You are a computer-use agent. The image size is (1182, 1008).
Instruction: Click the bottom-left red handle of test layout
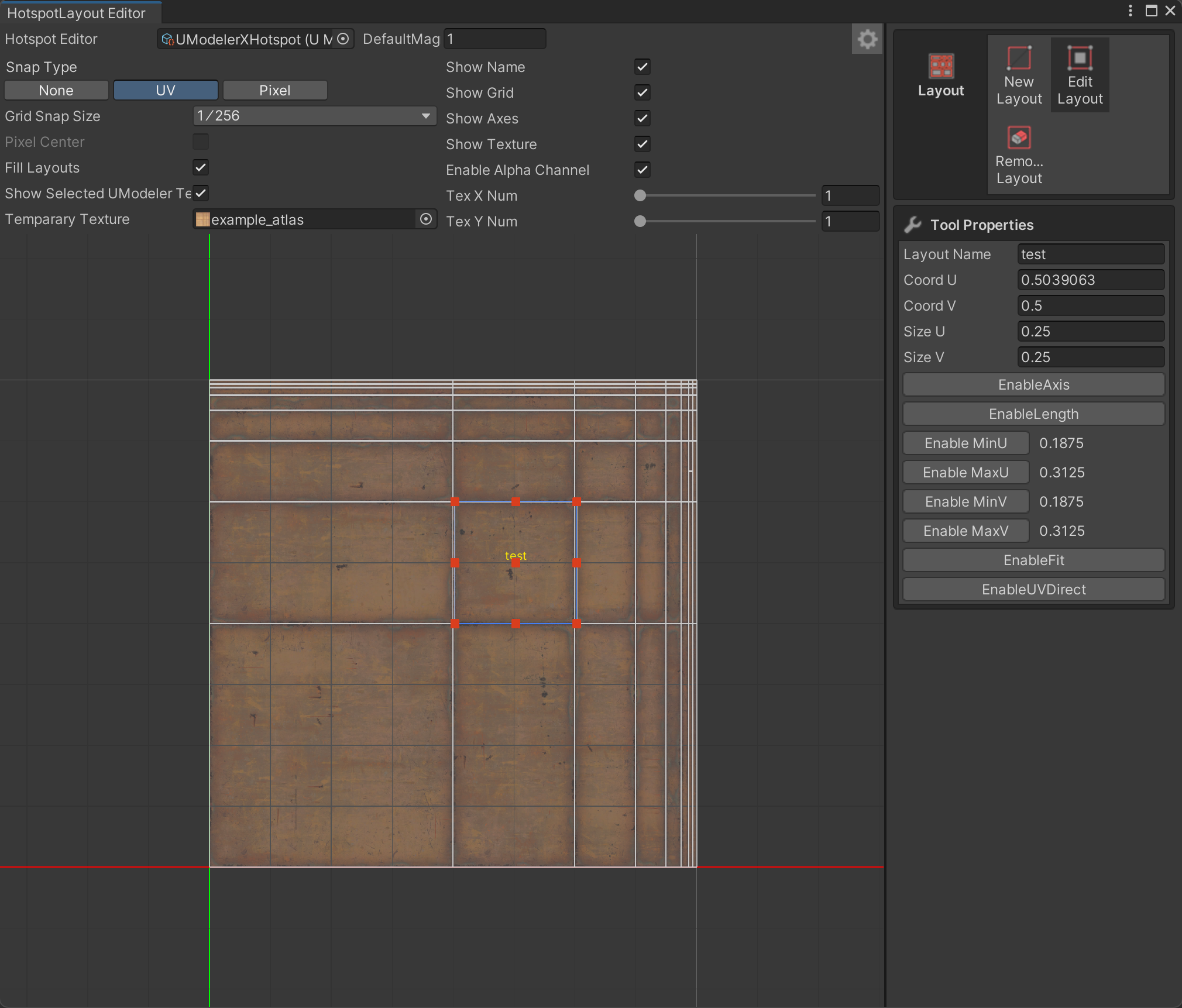455,624
